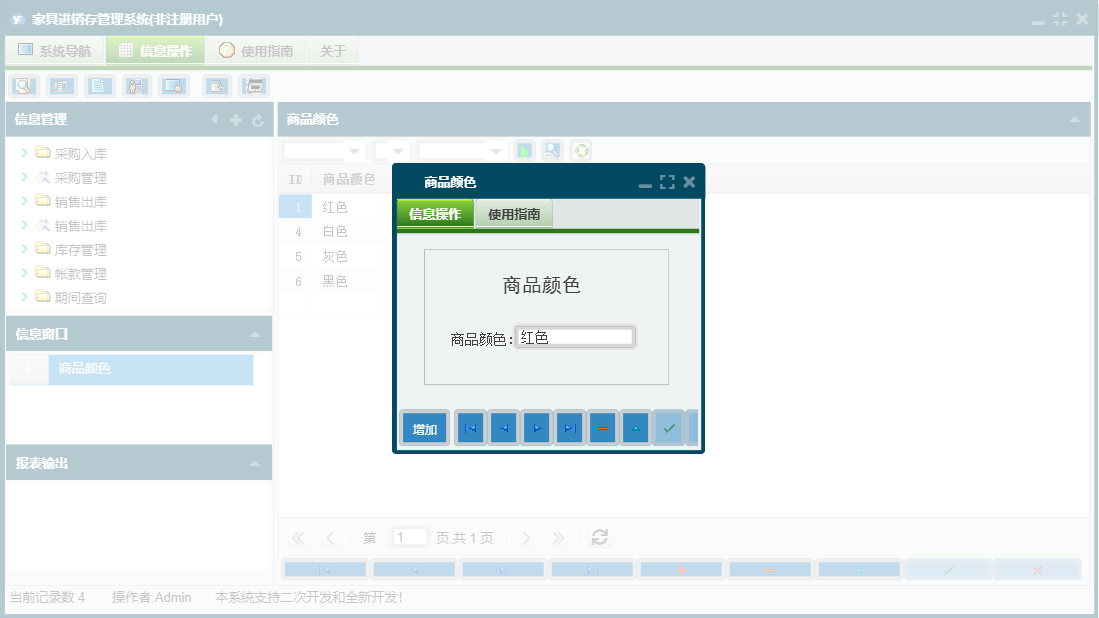
Task: Click the 商品颜色 input field showing 红色
Action: pyautogui.click(x=575, y=336)
